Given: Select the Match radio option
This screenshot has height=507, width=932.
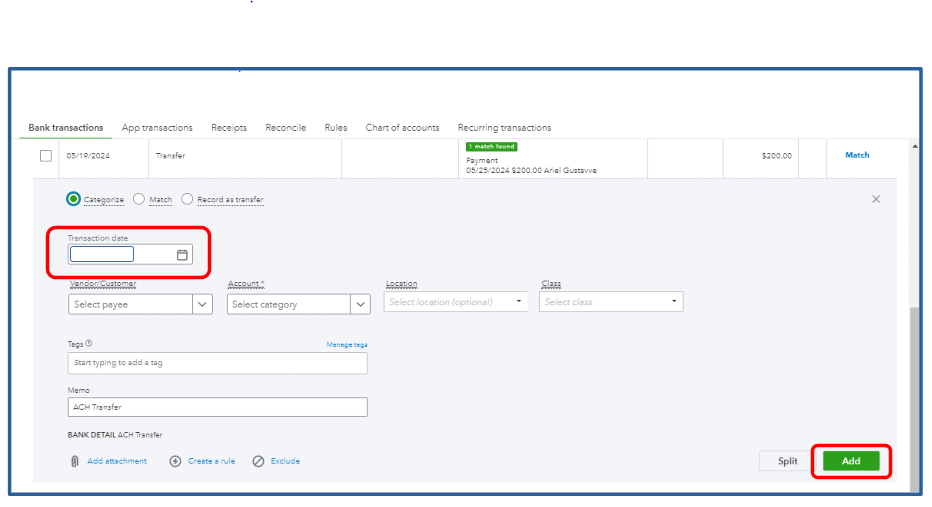Looking at the screenshot, I should pos(138,199).
